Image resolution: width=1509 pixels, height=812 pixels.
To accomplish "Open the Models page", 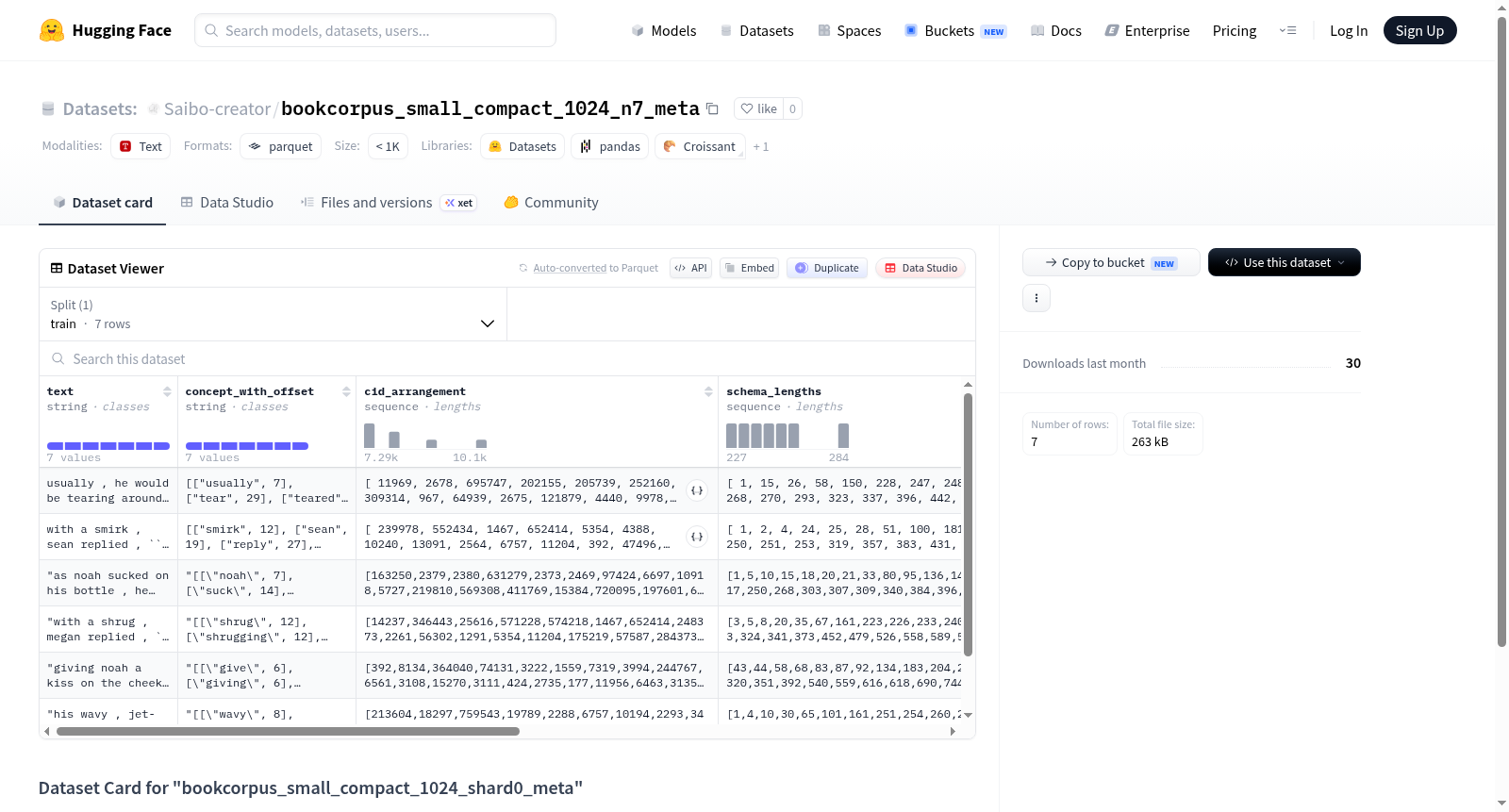I will (x=664, y=30).
